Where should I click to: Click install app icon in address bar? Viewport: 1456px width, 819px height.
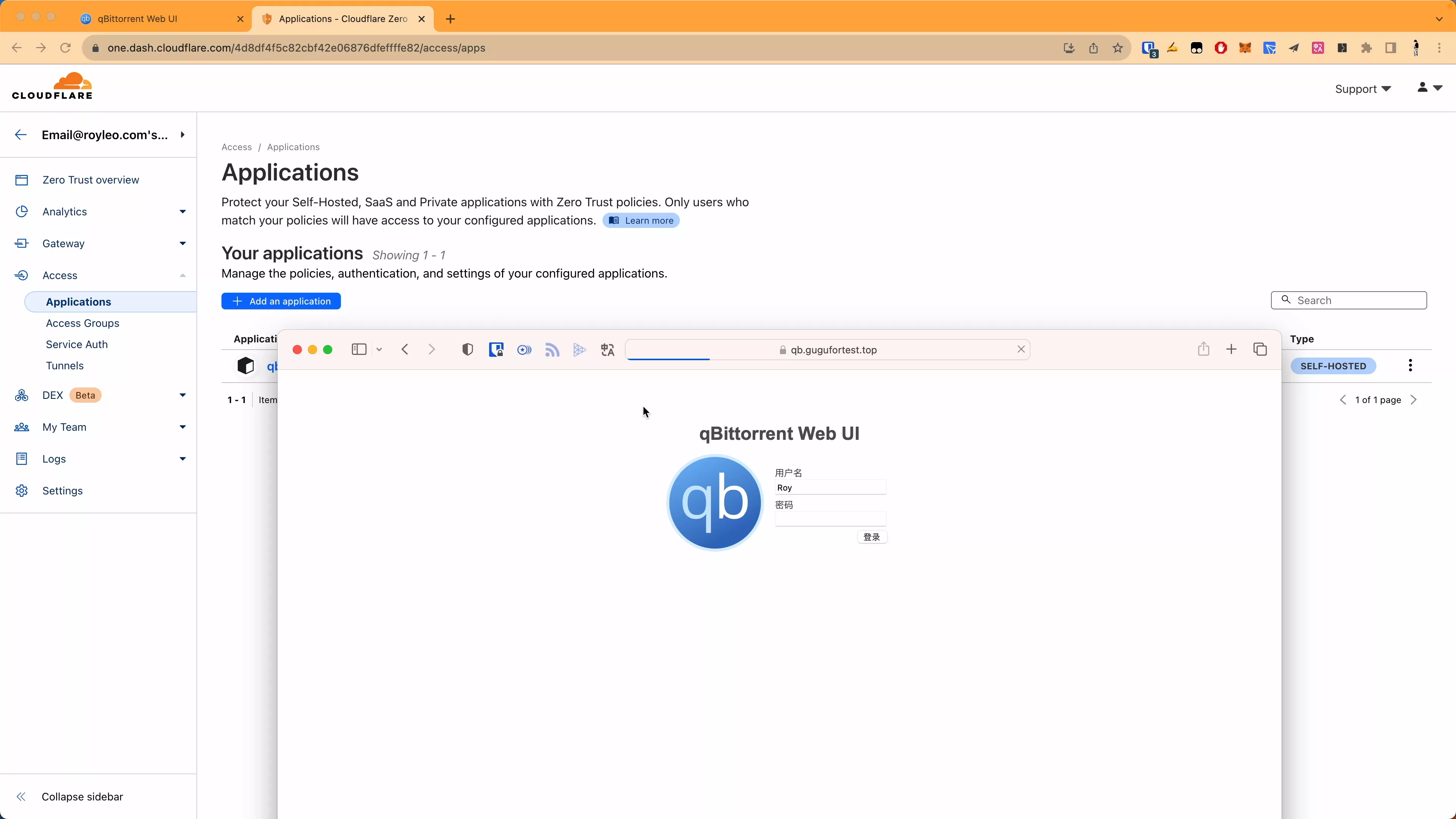(1069, 48)
